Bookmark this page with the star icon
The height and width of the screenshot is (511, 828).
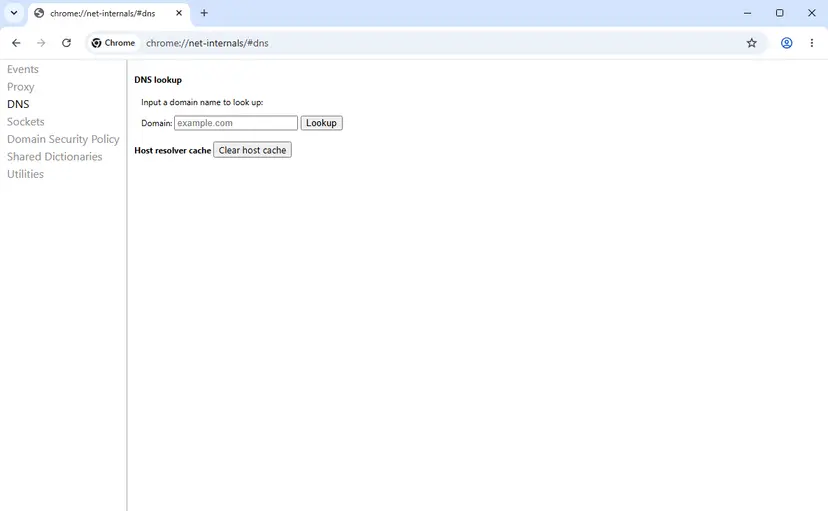click(x=751, y=43)
